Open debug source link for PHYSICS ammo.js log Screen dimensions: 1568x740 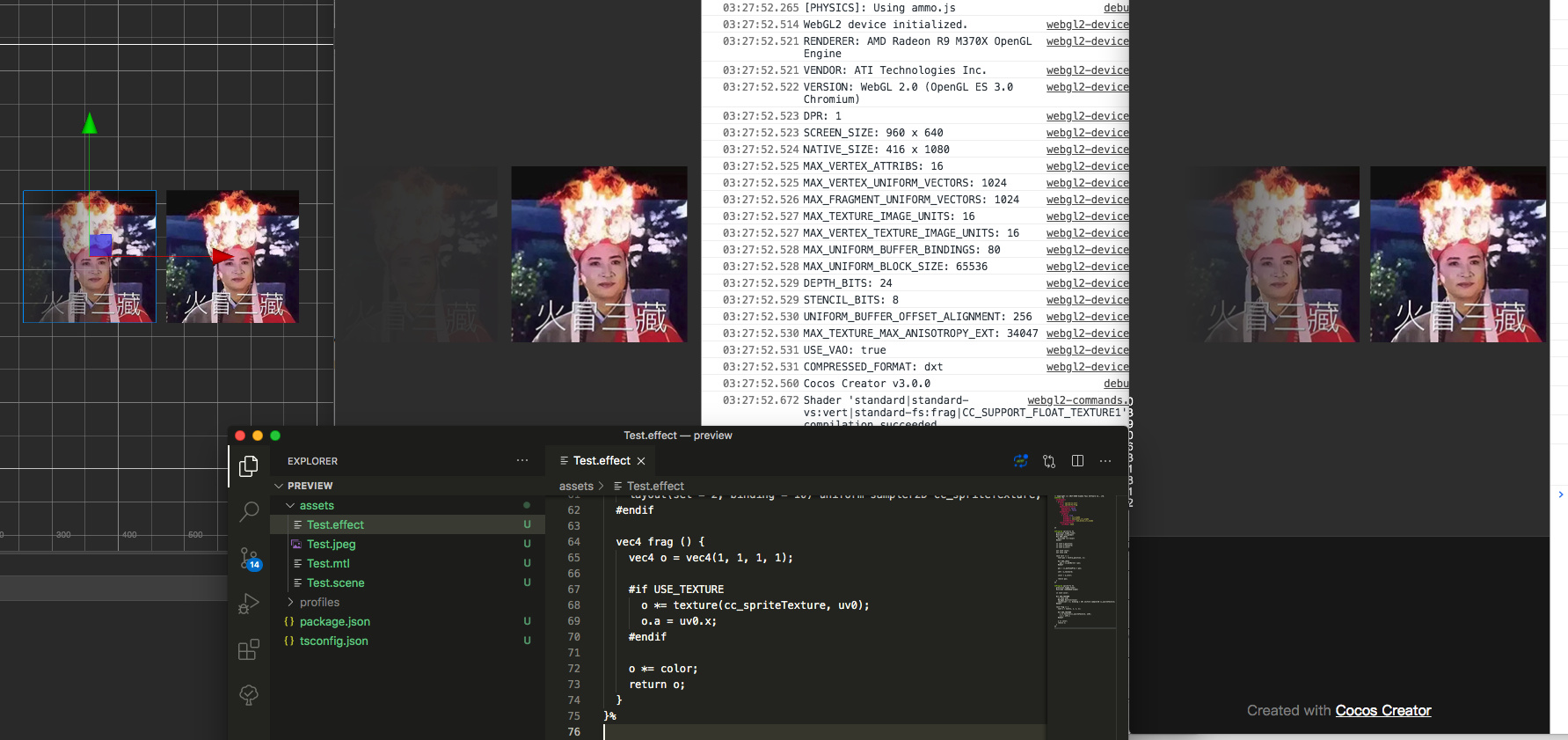click(1116, 8)
